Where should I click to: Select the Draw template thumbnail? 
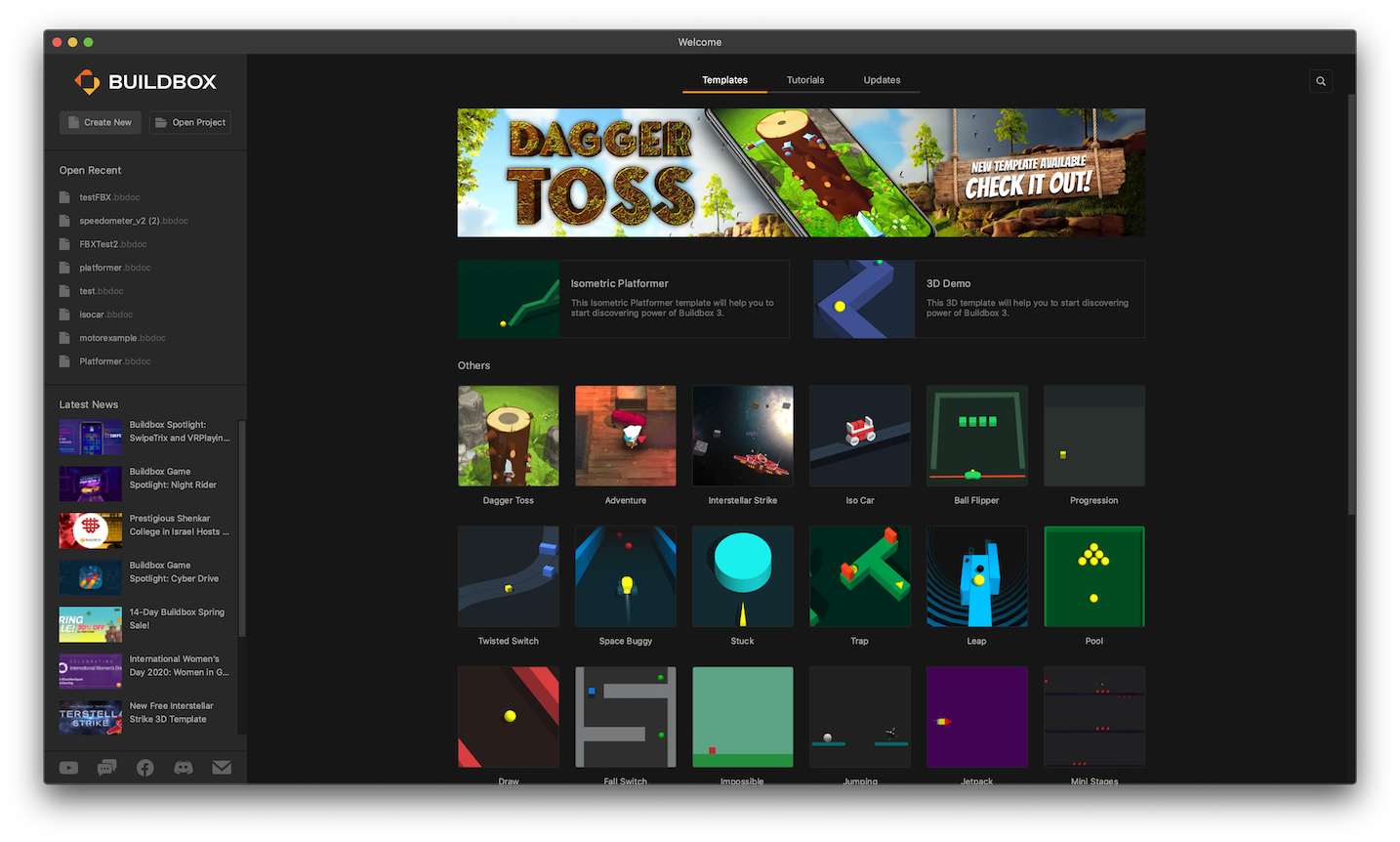point(509,717)
